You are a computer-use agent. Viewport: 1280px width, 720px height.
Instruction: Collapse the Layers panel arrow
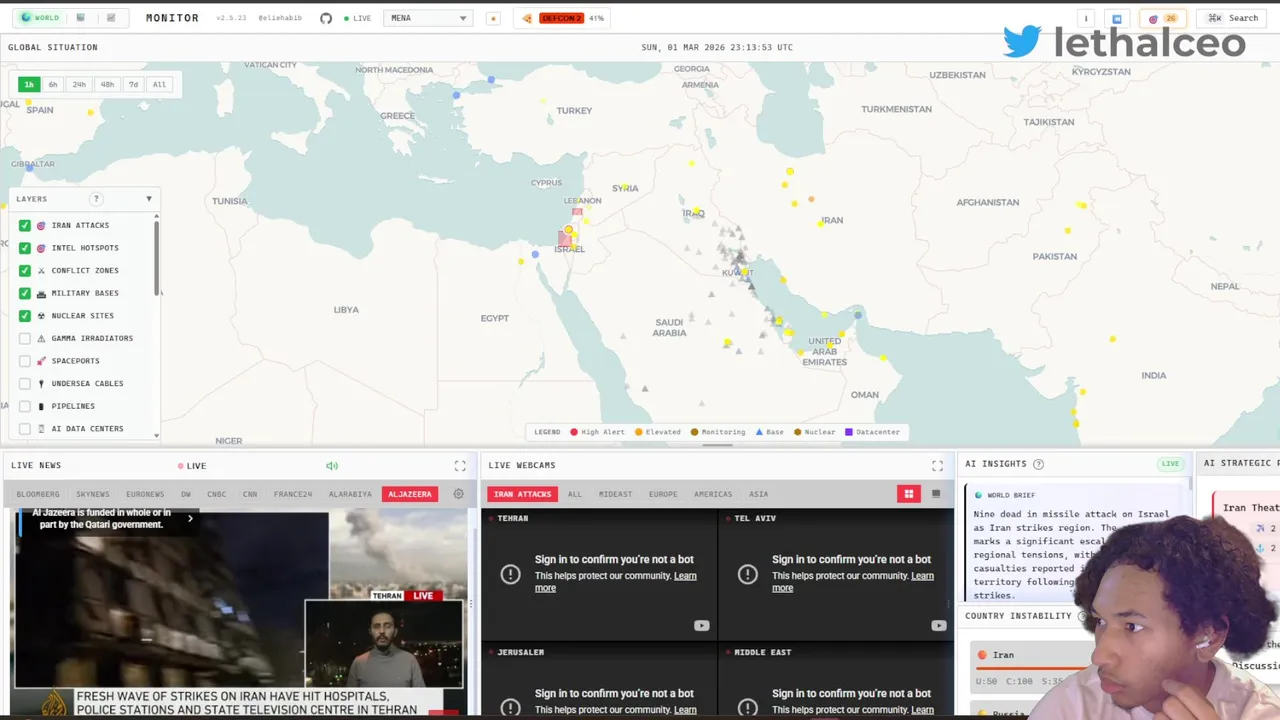[149, 199]
